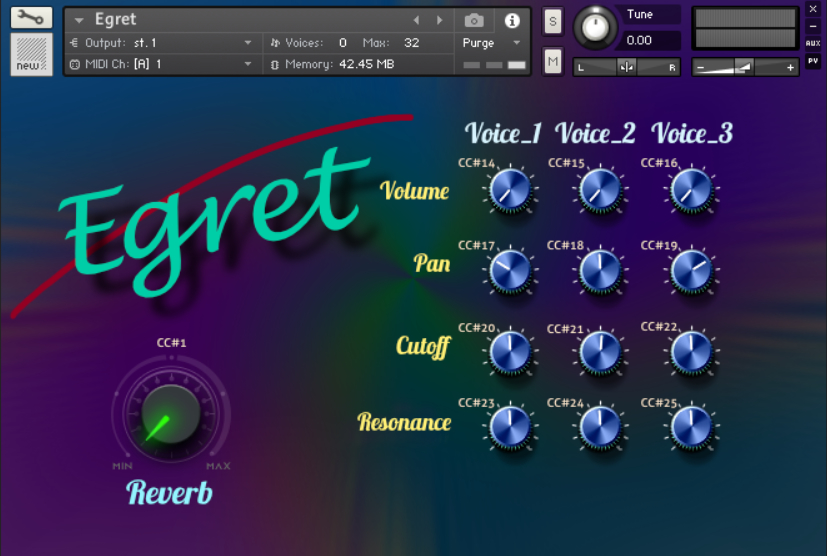Go to previous instrument preset arrow
Image resolution: width=827 pixels, height=556 pixels.
pos(417,20)
